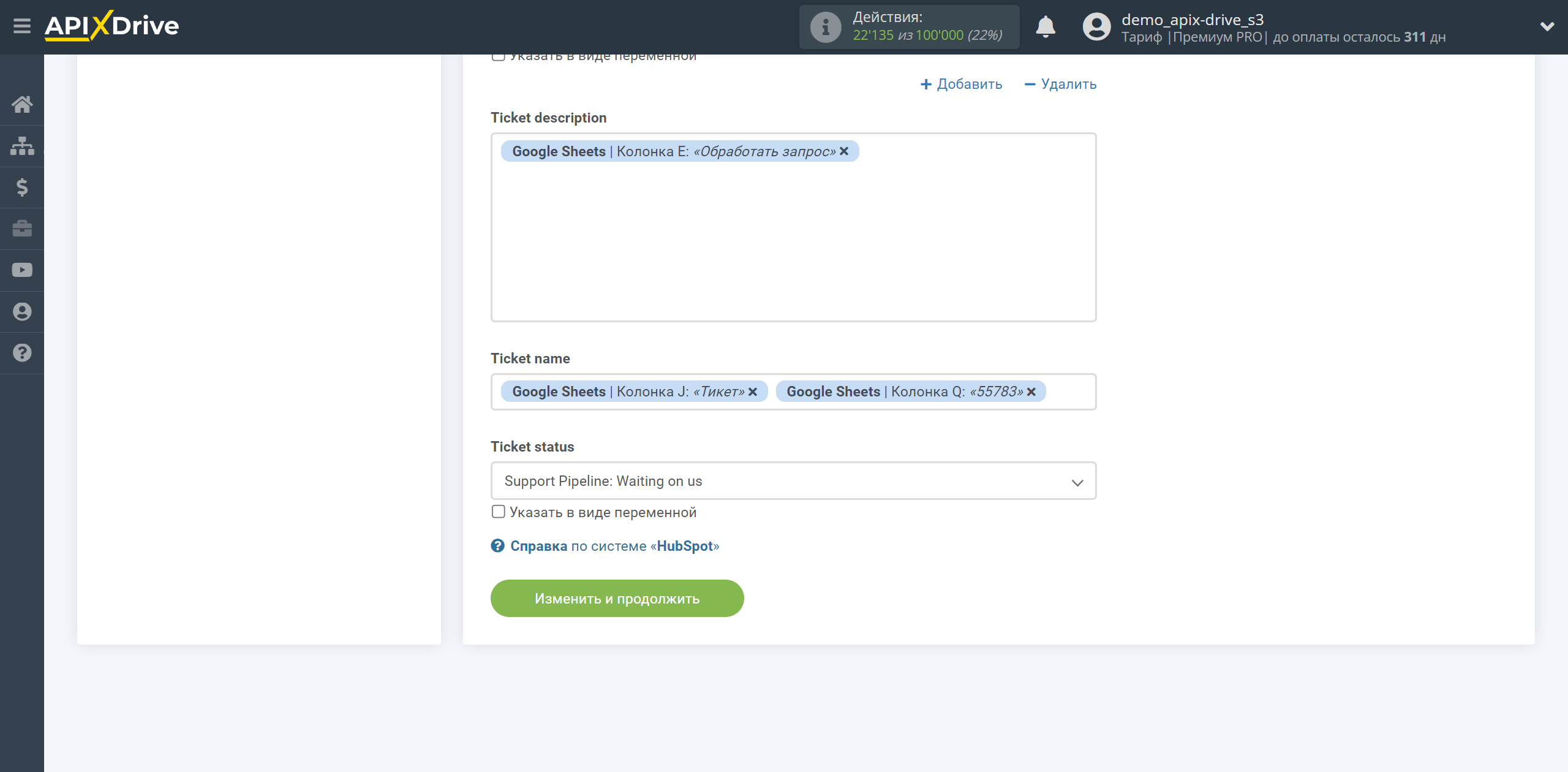1568x772 pixels.
Task: Open the video tutorials sidebar icon
Action: [x=22, y=270]
